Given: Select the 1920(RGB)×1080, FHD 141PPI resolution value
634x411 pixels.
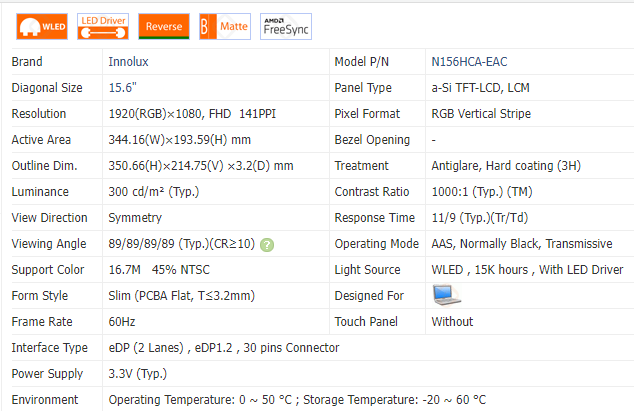Looking at the screenshot, I should coord(192,114).
